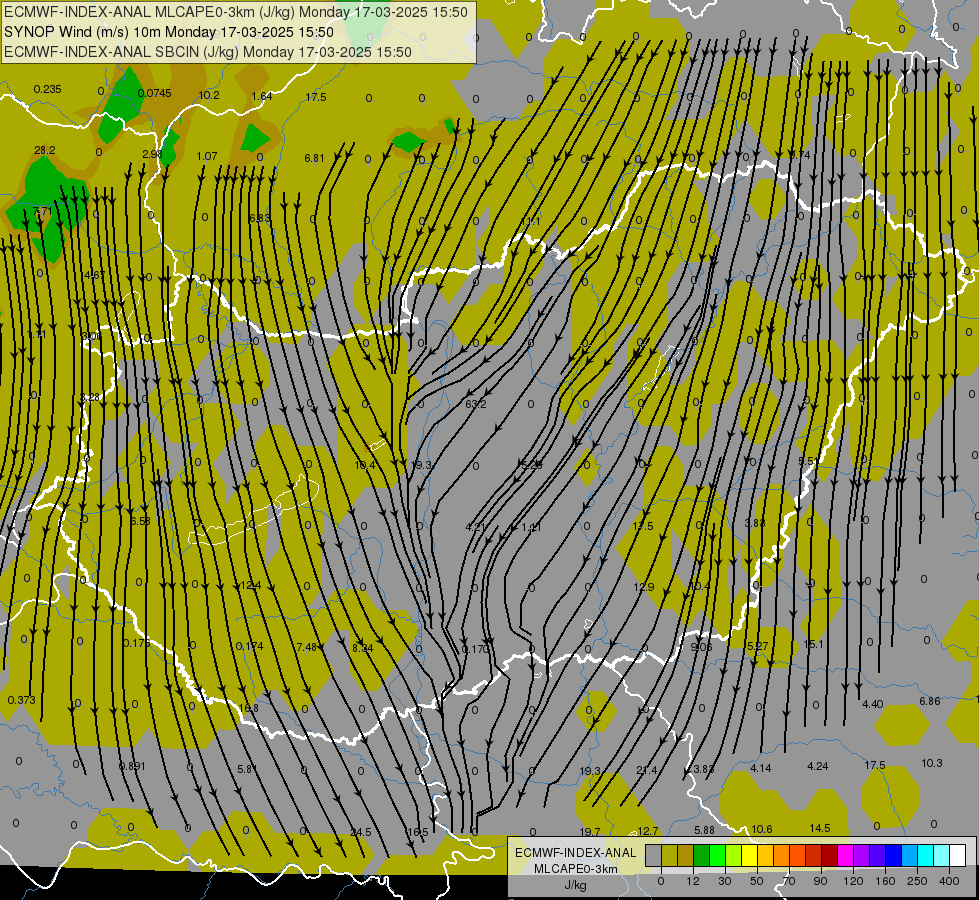Click the MLCAPE0-3km header line
Screen dimensions: 979x900
(235, 12)
